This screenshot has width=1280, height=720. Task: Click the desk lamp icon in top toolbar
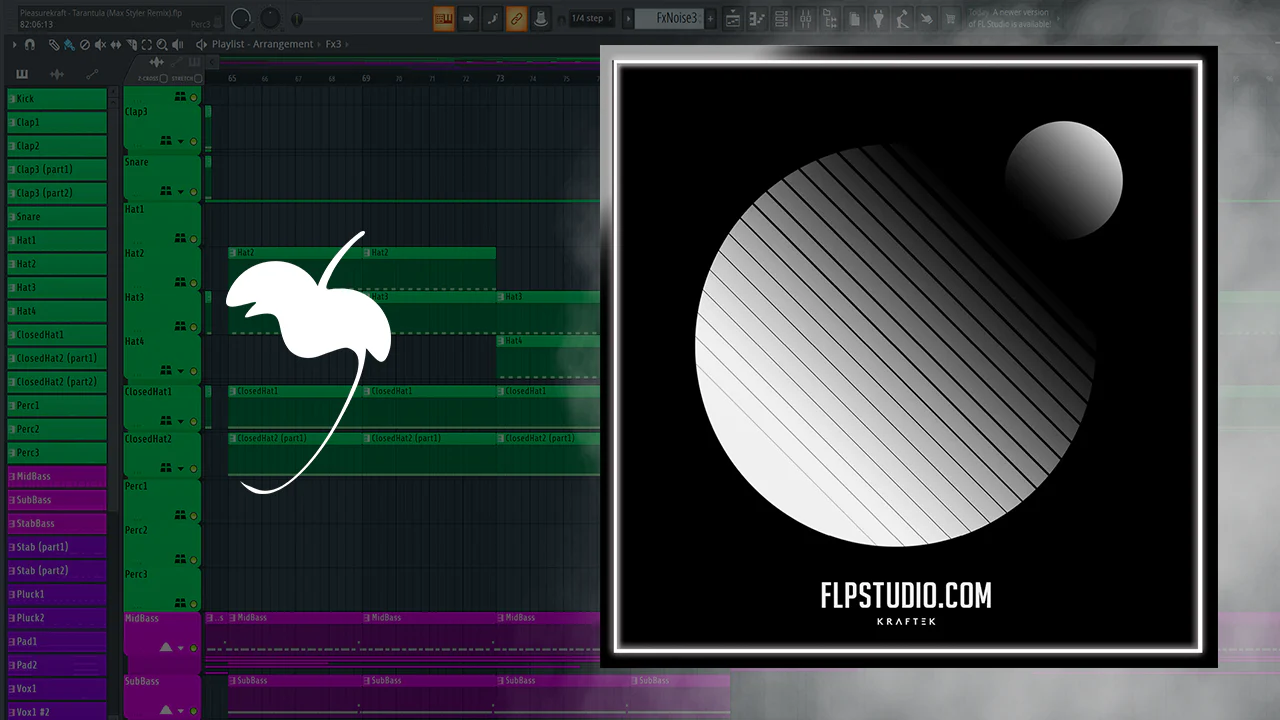click(903, 19)
